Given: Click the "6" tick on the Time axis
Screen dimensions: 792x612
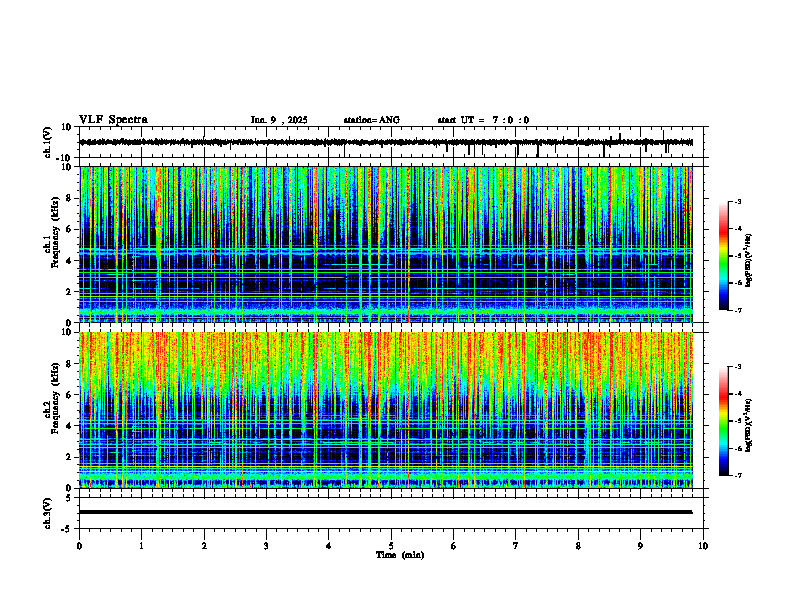Looking at the screenshot, I should click(x=454, y=546).
